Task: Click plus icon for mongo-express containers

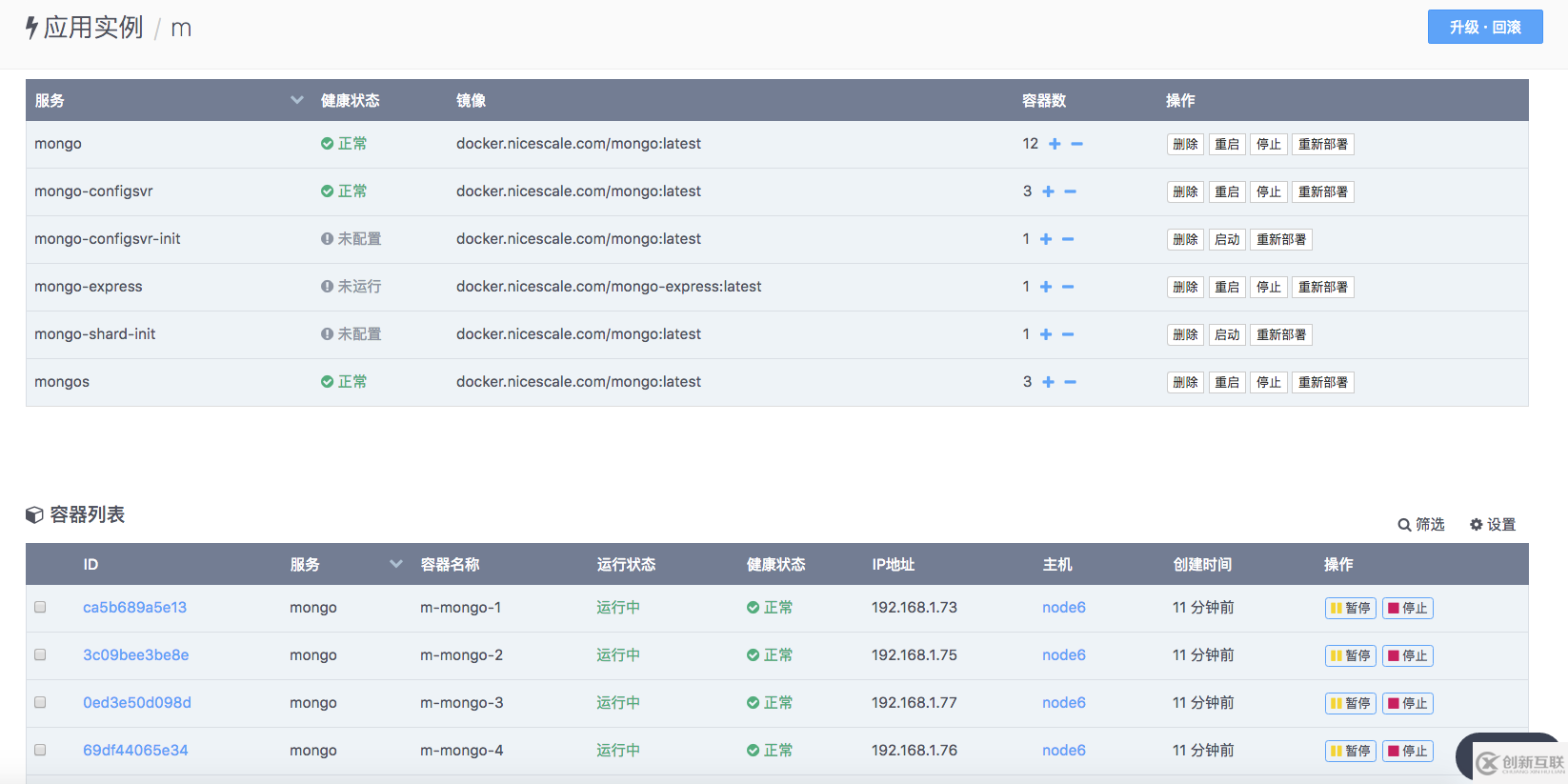Action: coord(1046,287)
